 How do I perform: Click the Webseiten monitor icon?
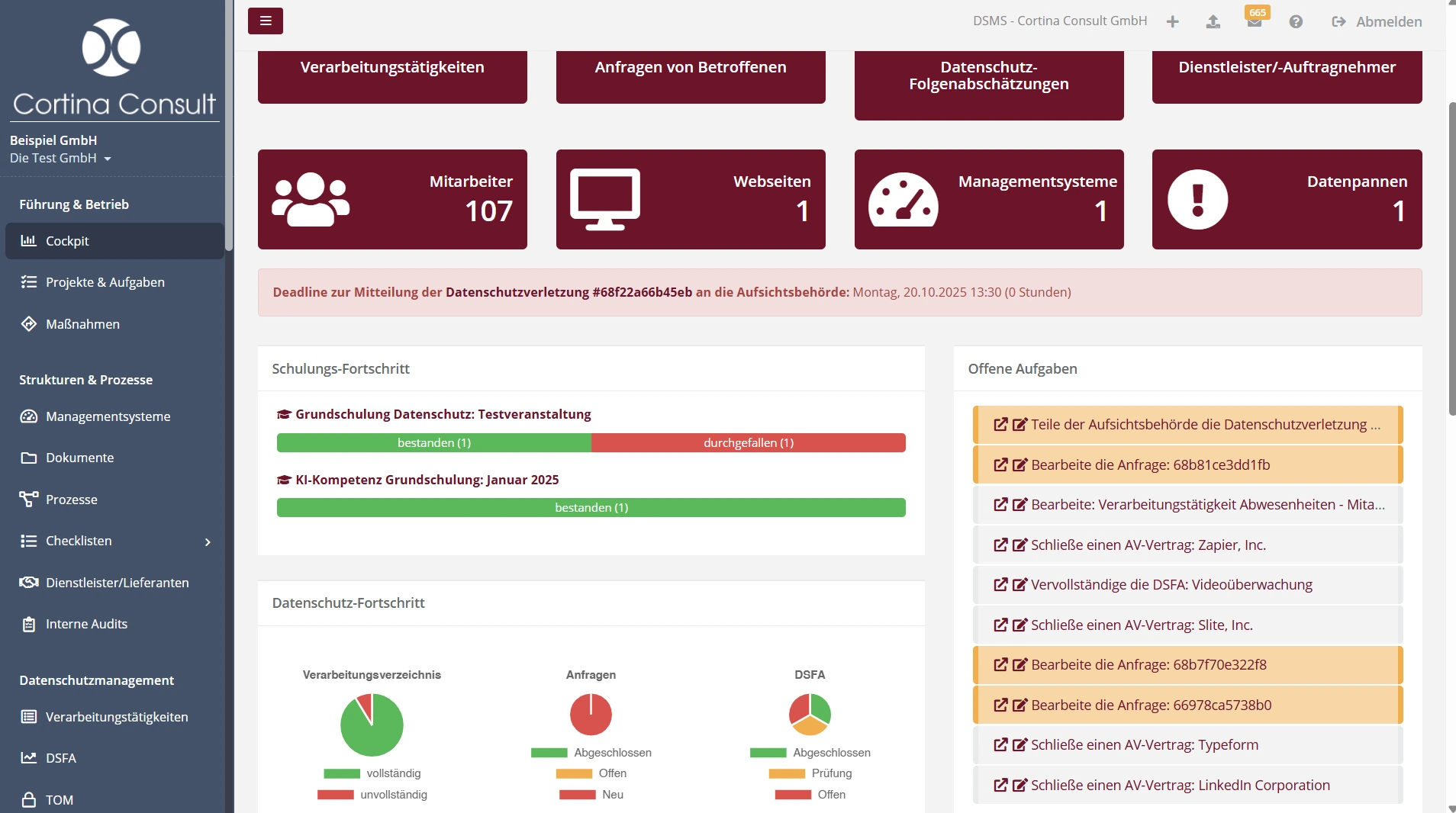[x=604, y=200]
